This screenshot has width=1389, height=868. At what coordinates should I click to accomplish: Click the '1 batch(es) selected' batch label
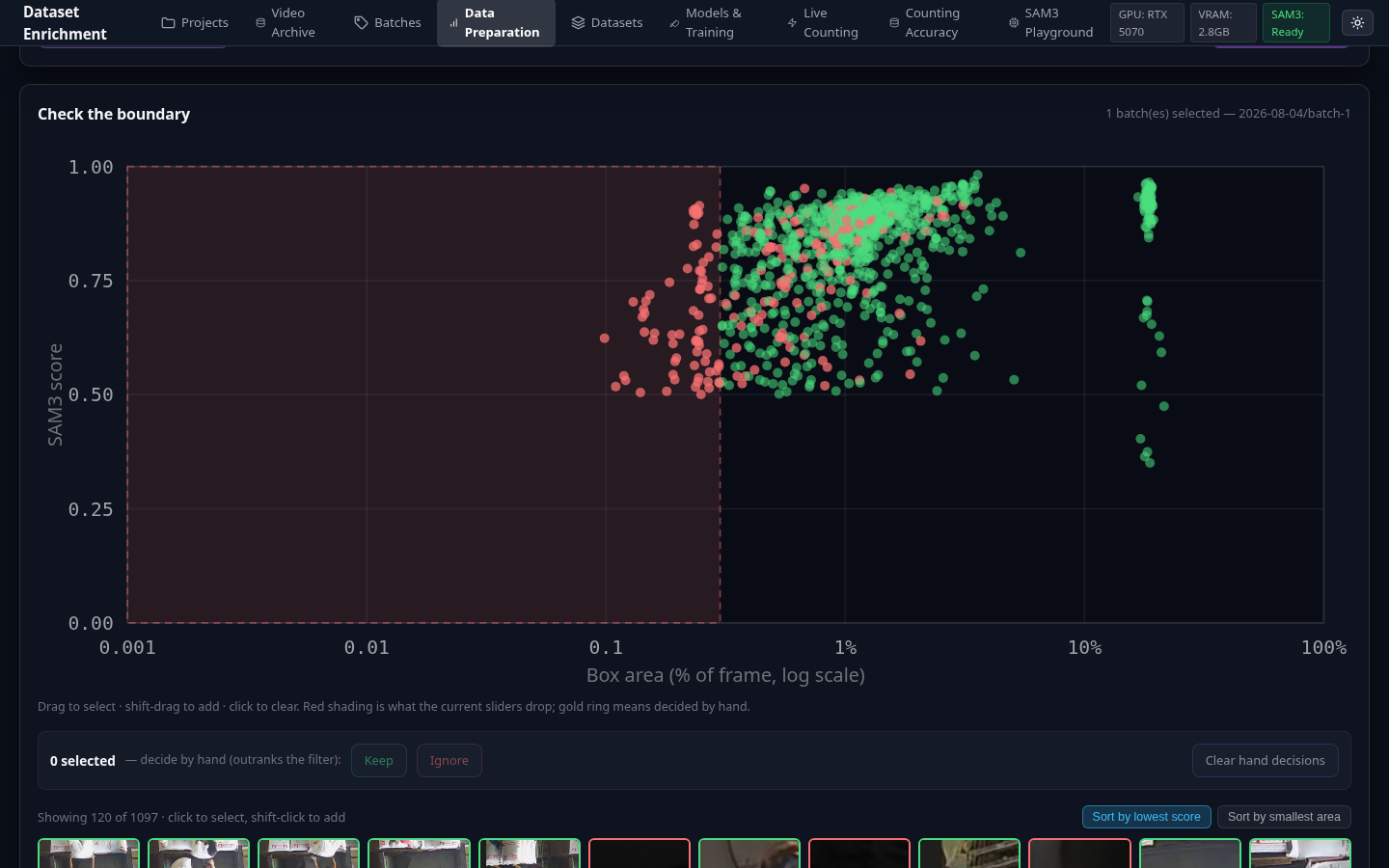point(1228,113)
